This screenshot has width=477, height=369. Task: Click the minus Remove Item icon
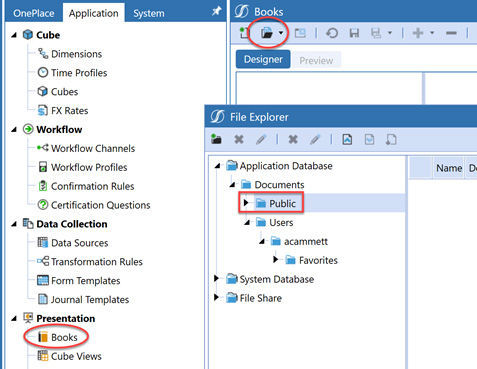(451, 33)
